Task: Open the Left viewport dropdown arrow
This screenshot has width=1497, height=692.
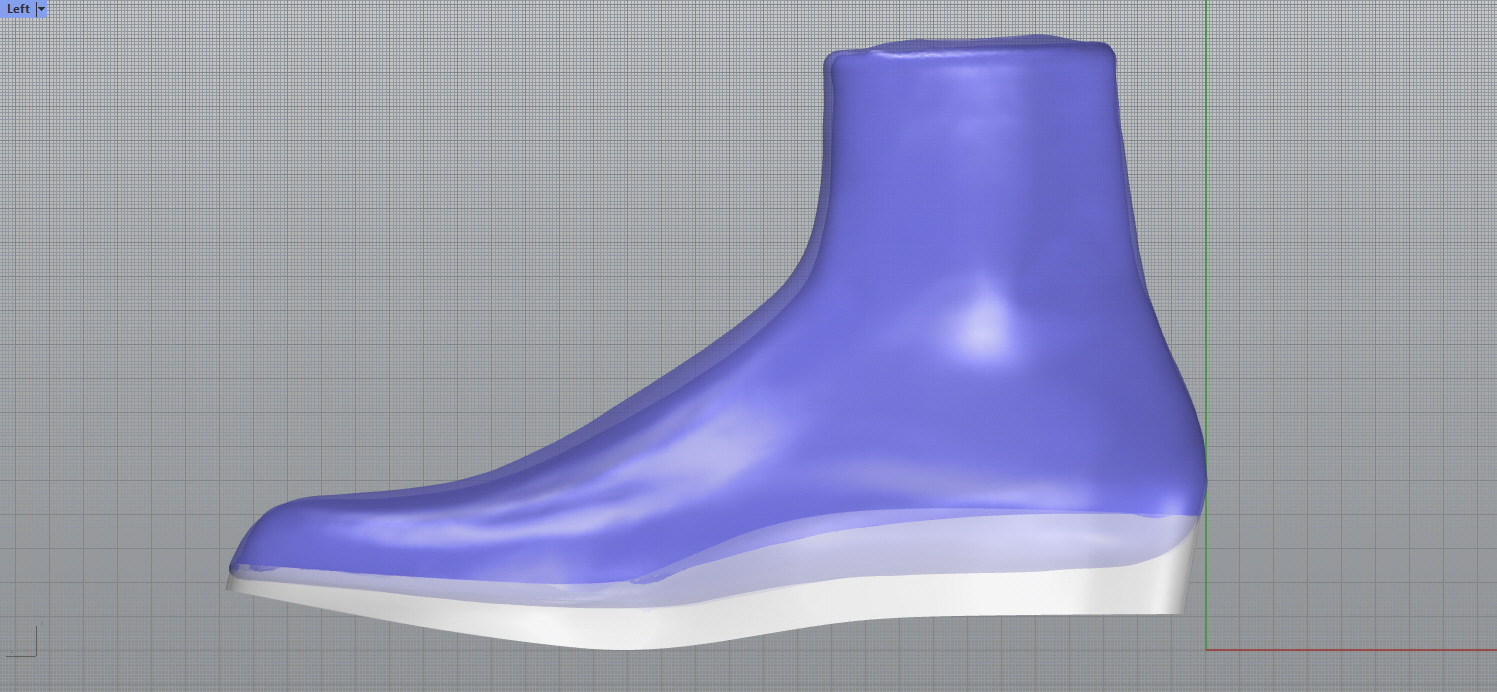Action: [x=41, y=8]
